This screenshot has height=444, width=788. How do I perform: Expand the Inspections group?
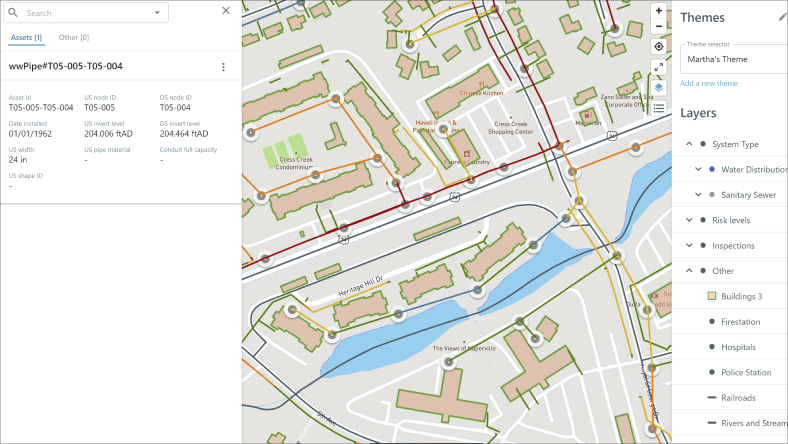pyautogui.click(x=689, y=245)
